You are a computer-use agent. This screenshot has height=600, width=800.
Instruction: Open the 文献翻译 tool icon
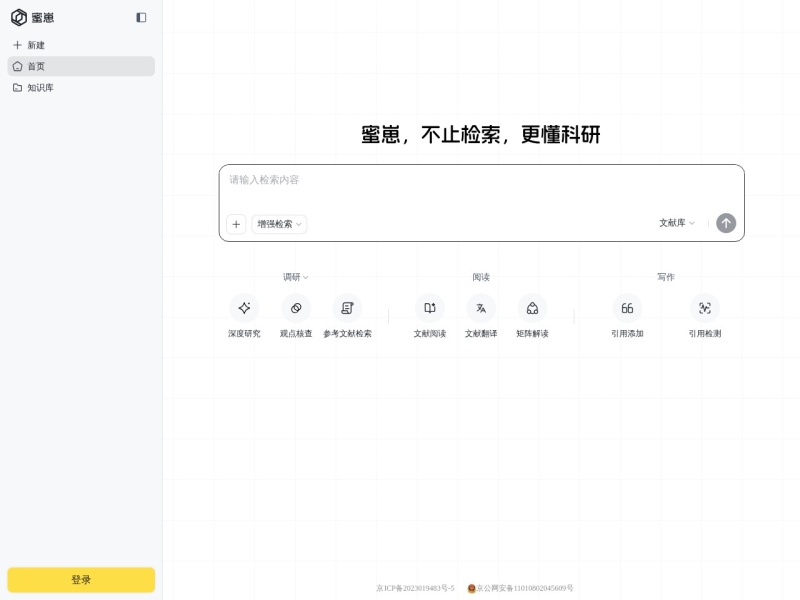[481, 308]
